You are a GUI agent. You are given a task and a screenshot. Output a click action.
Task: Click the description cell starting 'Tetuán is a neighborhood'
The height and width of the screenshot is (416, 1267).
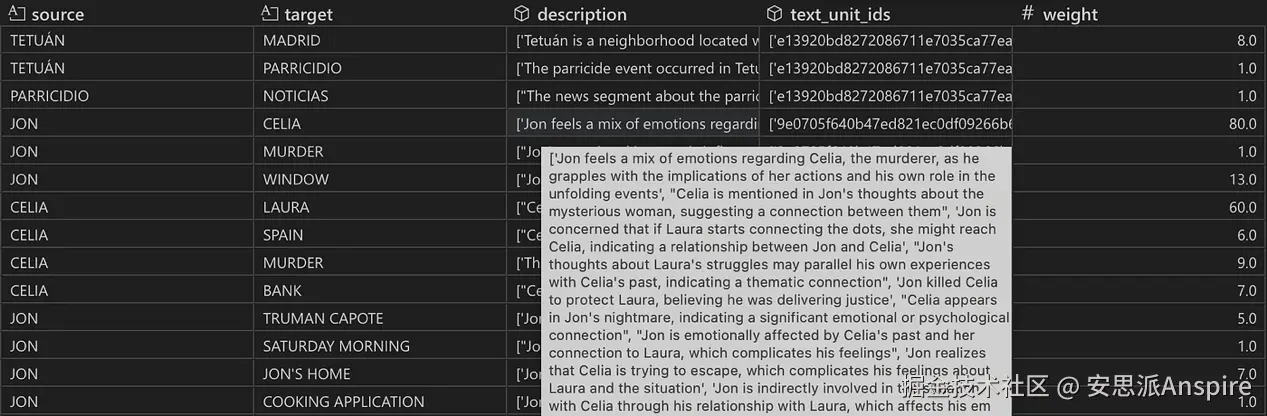636,41
